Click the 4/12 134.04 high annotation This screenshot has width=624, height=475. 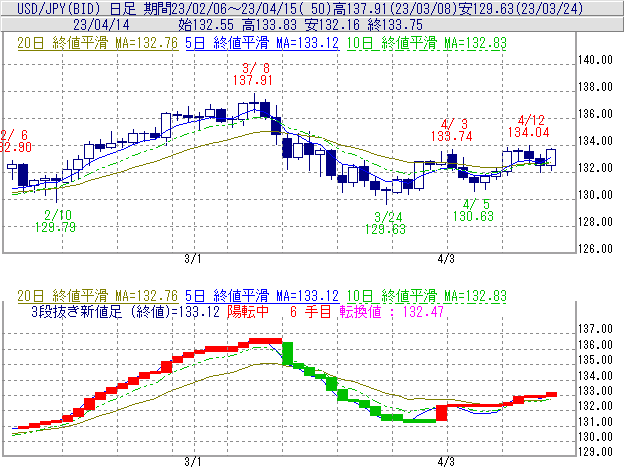coord(529,126)
